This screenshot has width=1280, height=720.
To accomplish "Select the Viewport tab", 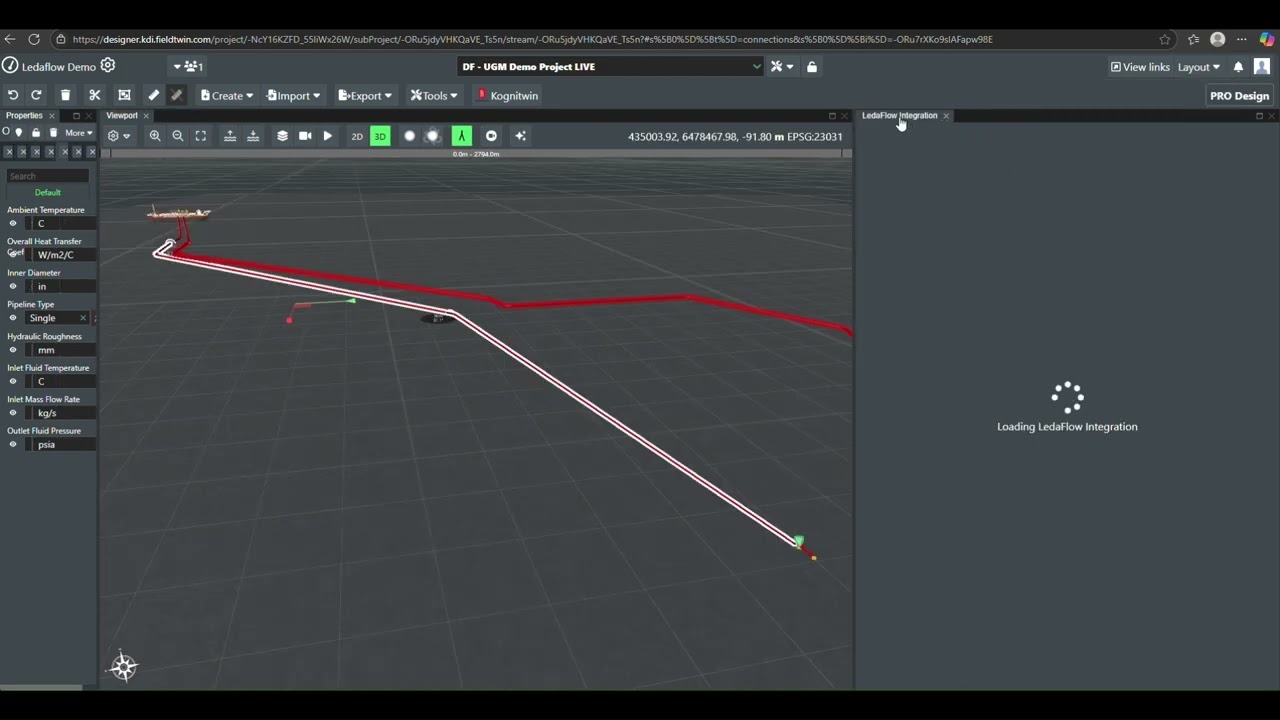I will click(x=122, y=115).
